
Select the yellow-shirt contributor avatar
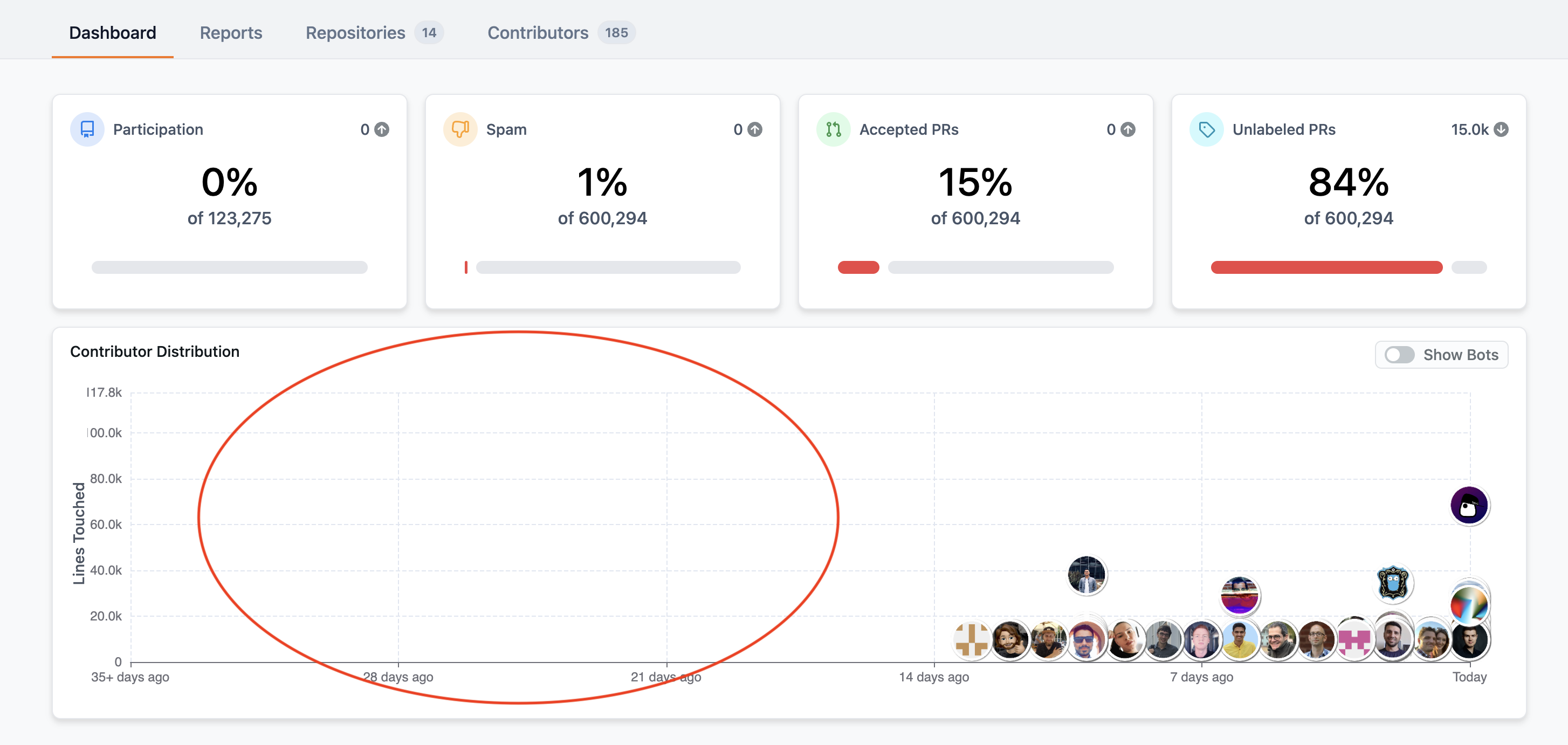[1240, 640]
